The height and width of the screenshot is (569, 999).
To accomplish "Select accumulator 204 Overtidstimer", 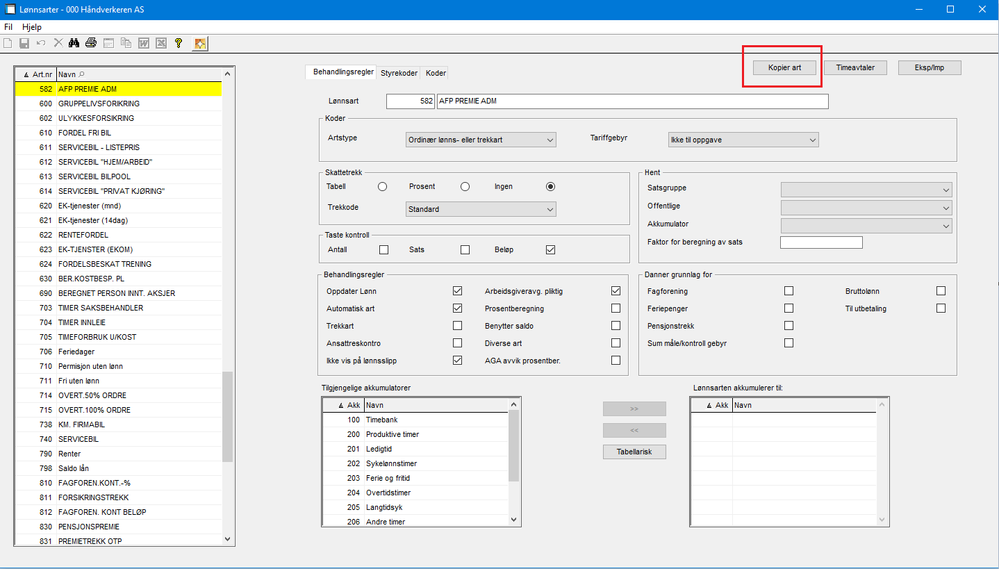I will click(415, 493).
